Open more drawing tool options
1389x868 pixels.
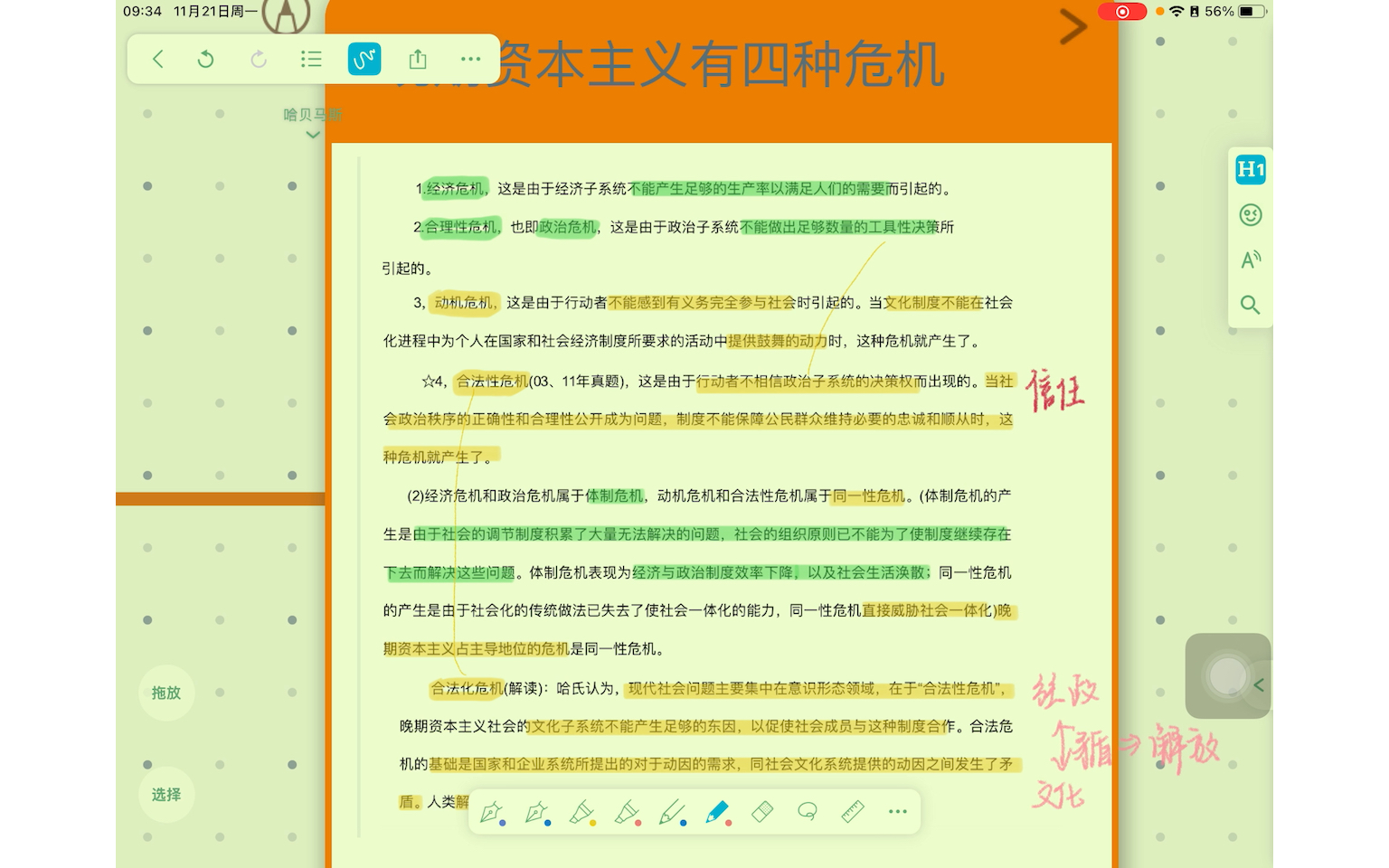tap(897, 812)
